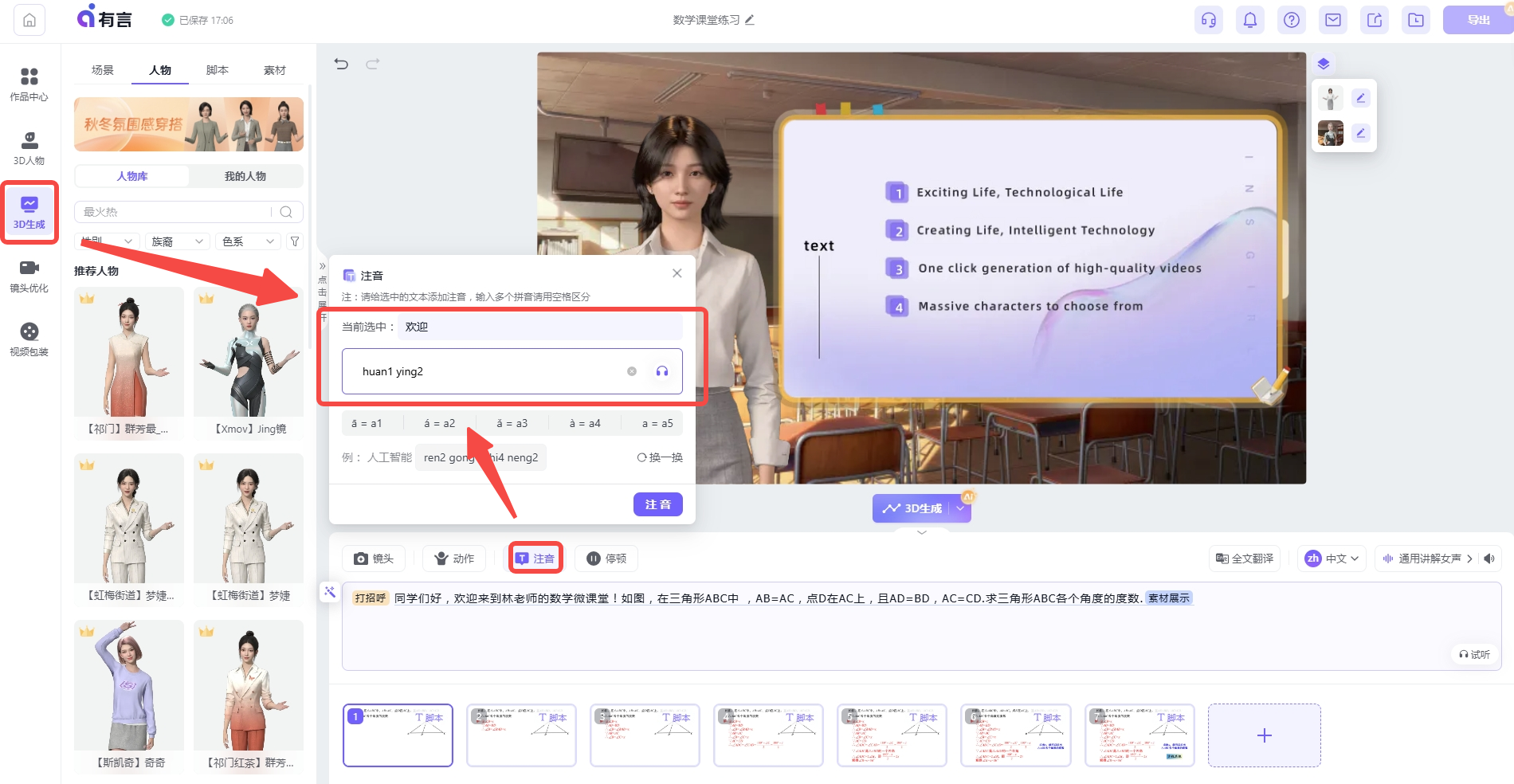This screenshot has width=1514, height=784.
Task: Go to the home page icon
Action: [x=29, y=20]
